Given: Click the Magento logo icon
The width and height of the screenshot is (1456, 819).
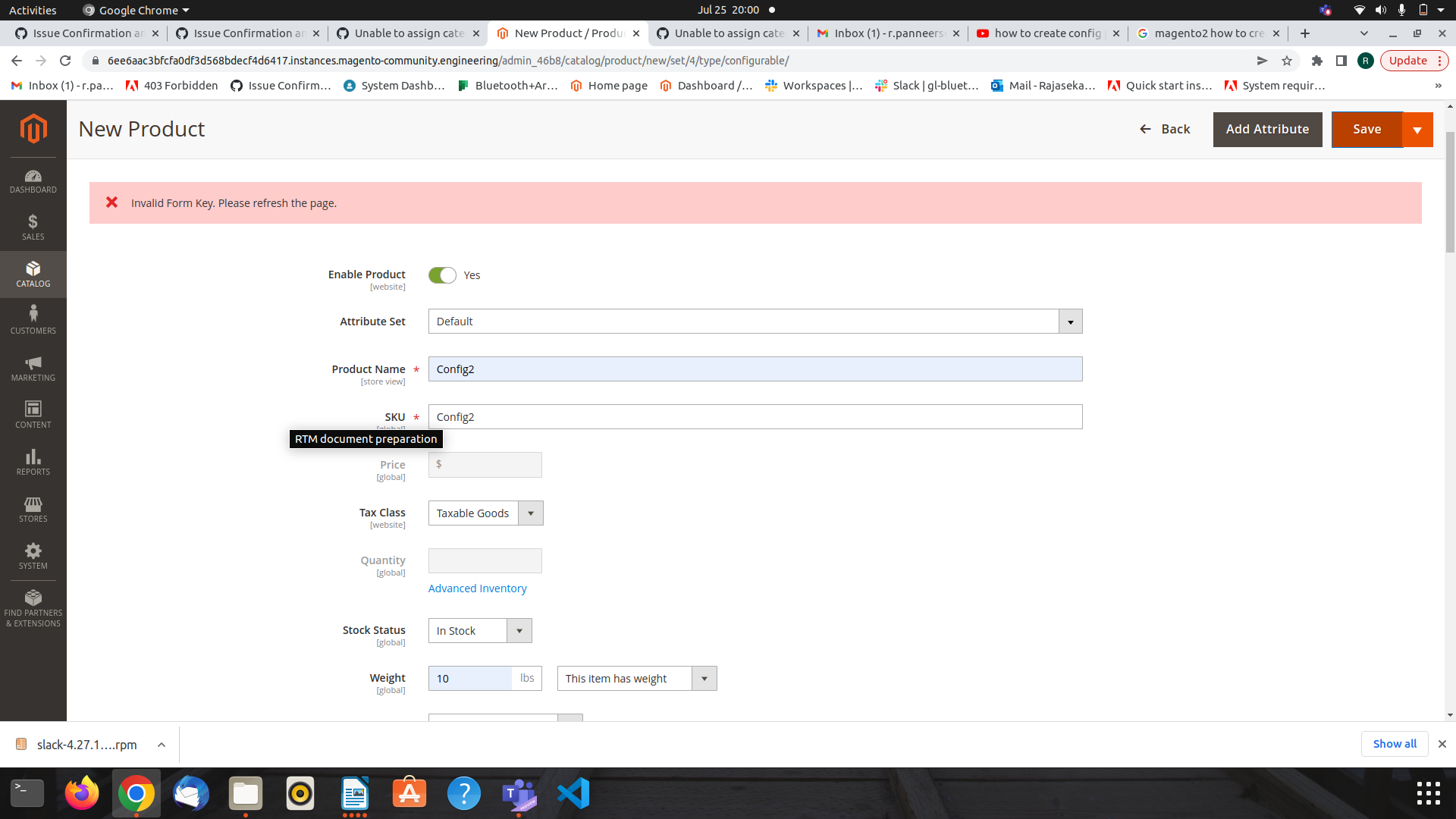Looking at the screenshot, I should coord(33,129).
